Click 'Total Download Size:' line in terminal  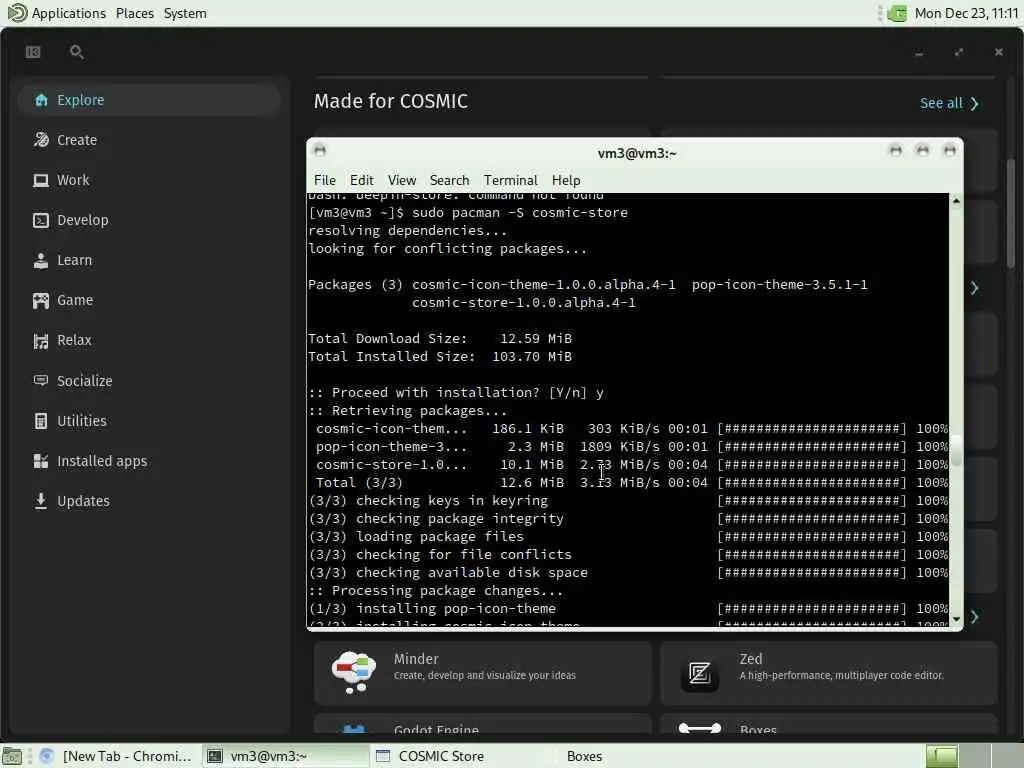440,339
